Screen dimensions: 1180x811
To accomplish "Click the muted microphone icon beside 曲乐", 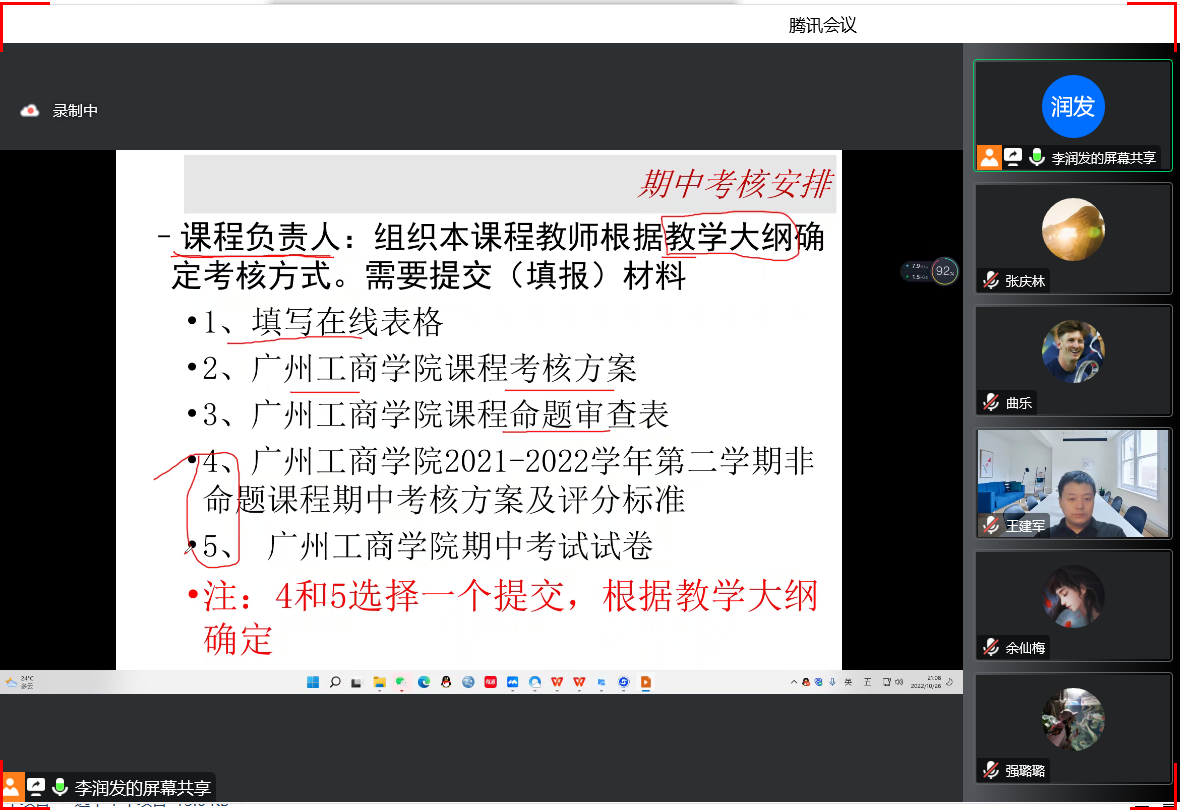I will [990, 403].
